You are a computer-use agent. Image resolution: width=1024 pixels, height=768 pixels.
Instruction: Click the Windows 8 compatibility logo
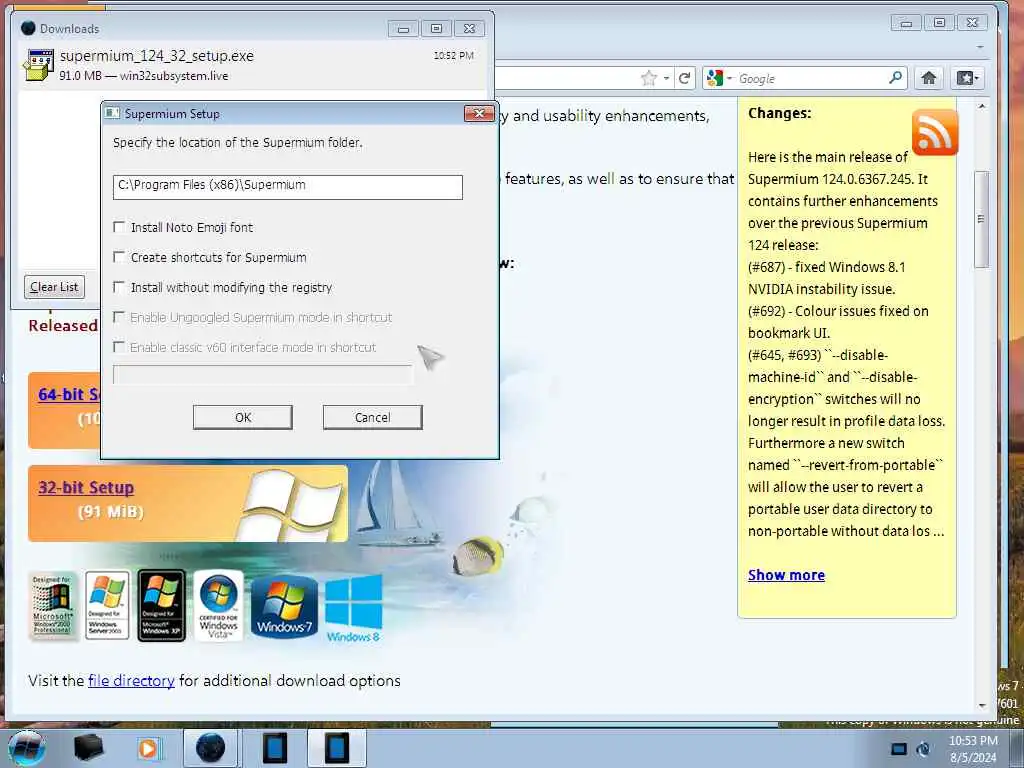353,608
